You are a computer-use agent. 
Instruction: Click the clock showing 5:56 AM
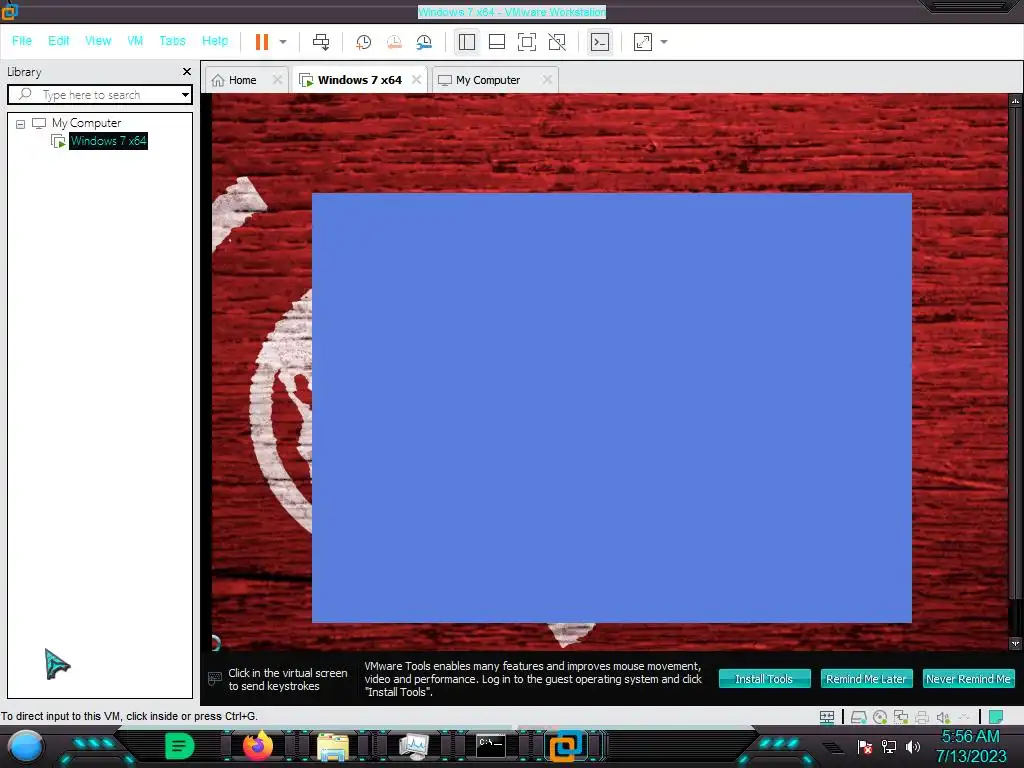click(971, 737)
